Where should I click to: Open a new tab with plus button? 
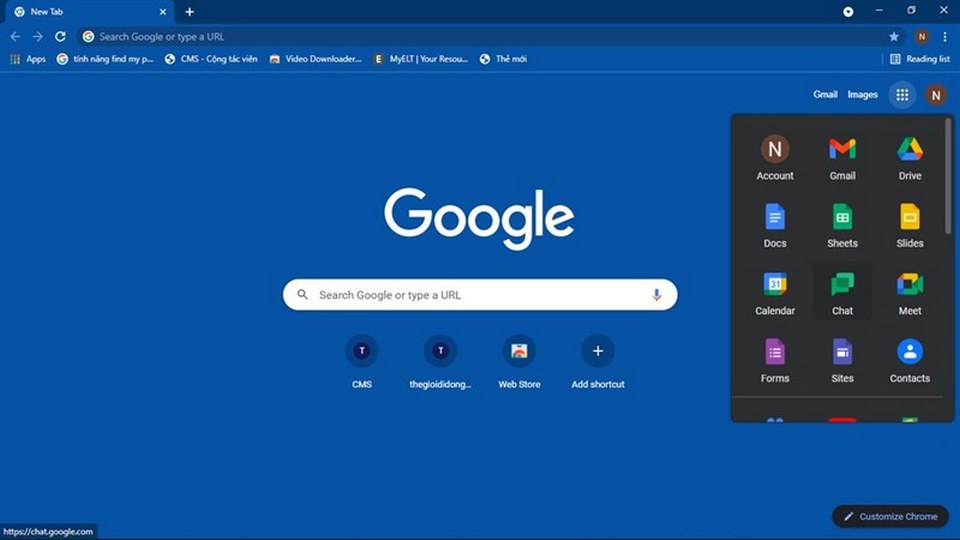190,12
